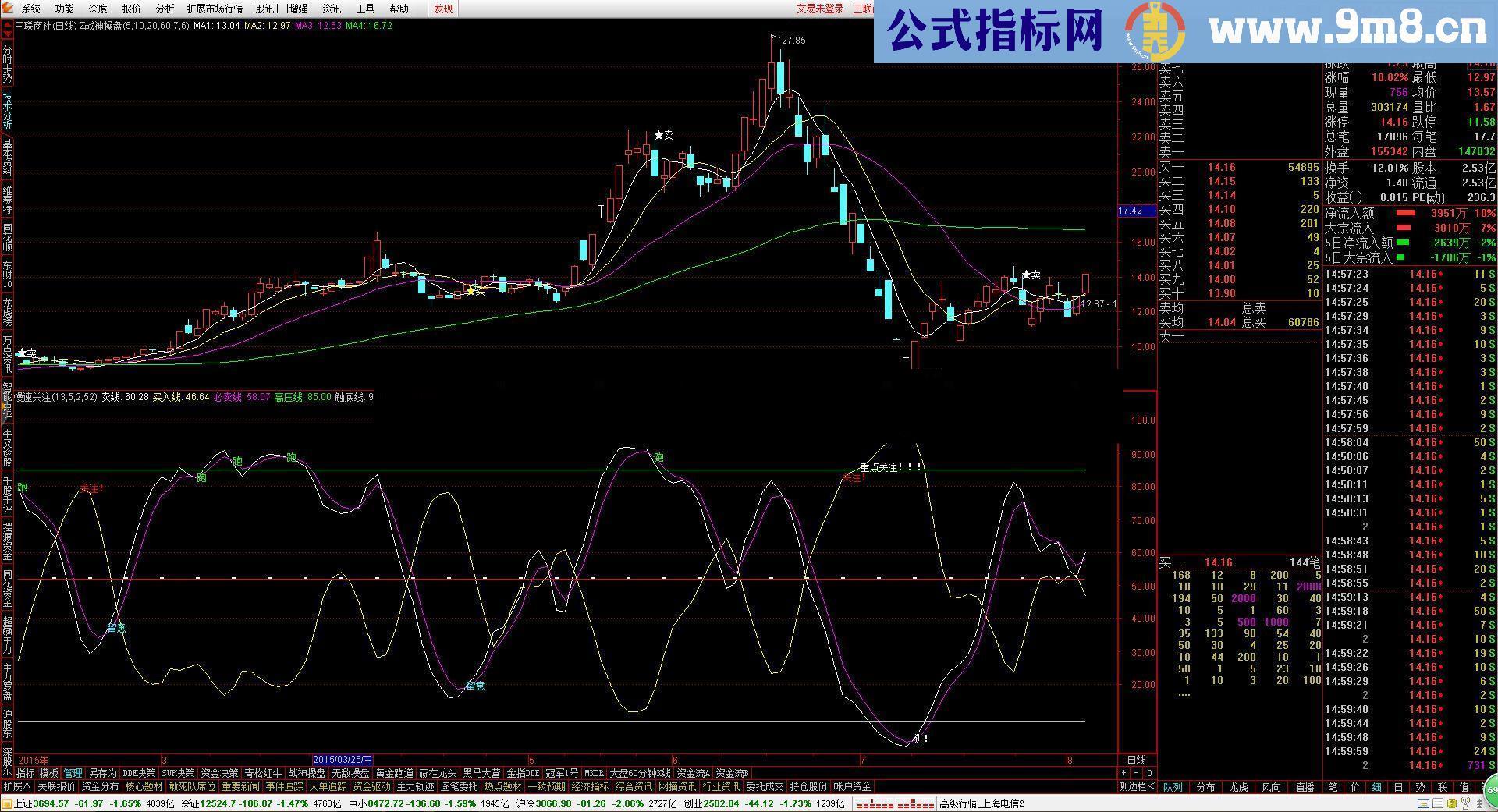Image resolution: width=1498 pixels, height=812 pixels.
Task: Open the 资金分布 tab
Action: (101, 786)
